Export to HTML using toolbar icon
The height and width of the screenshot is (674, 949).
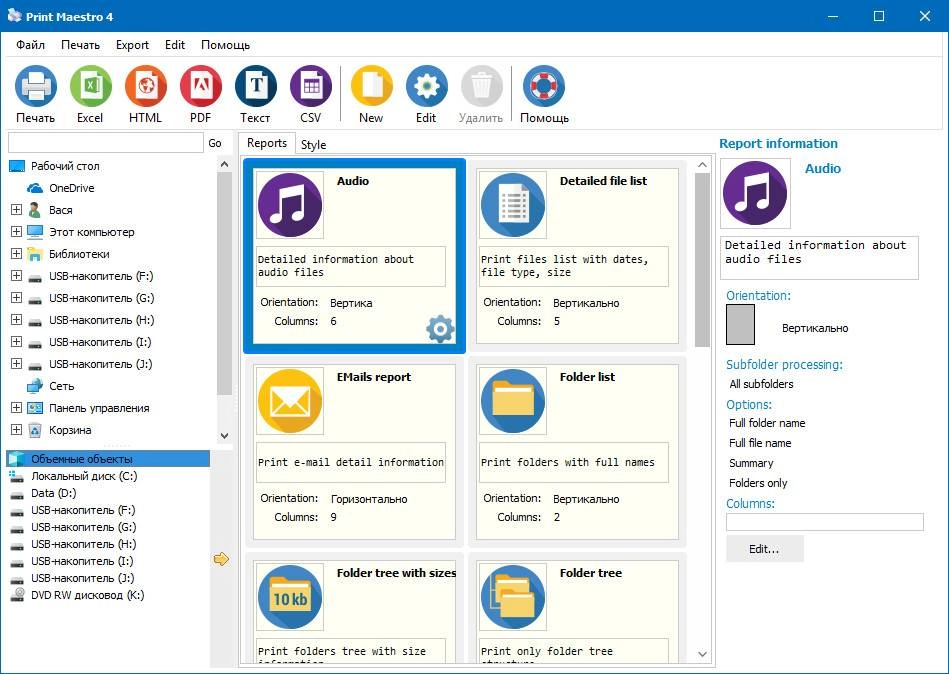coord(146,87)
